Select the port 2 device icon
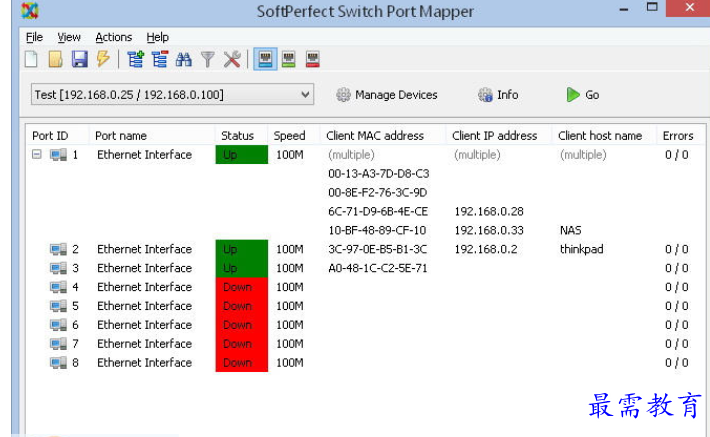This screenshot has width=710, height=437. (x=58, y=250)
